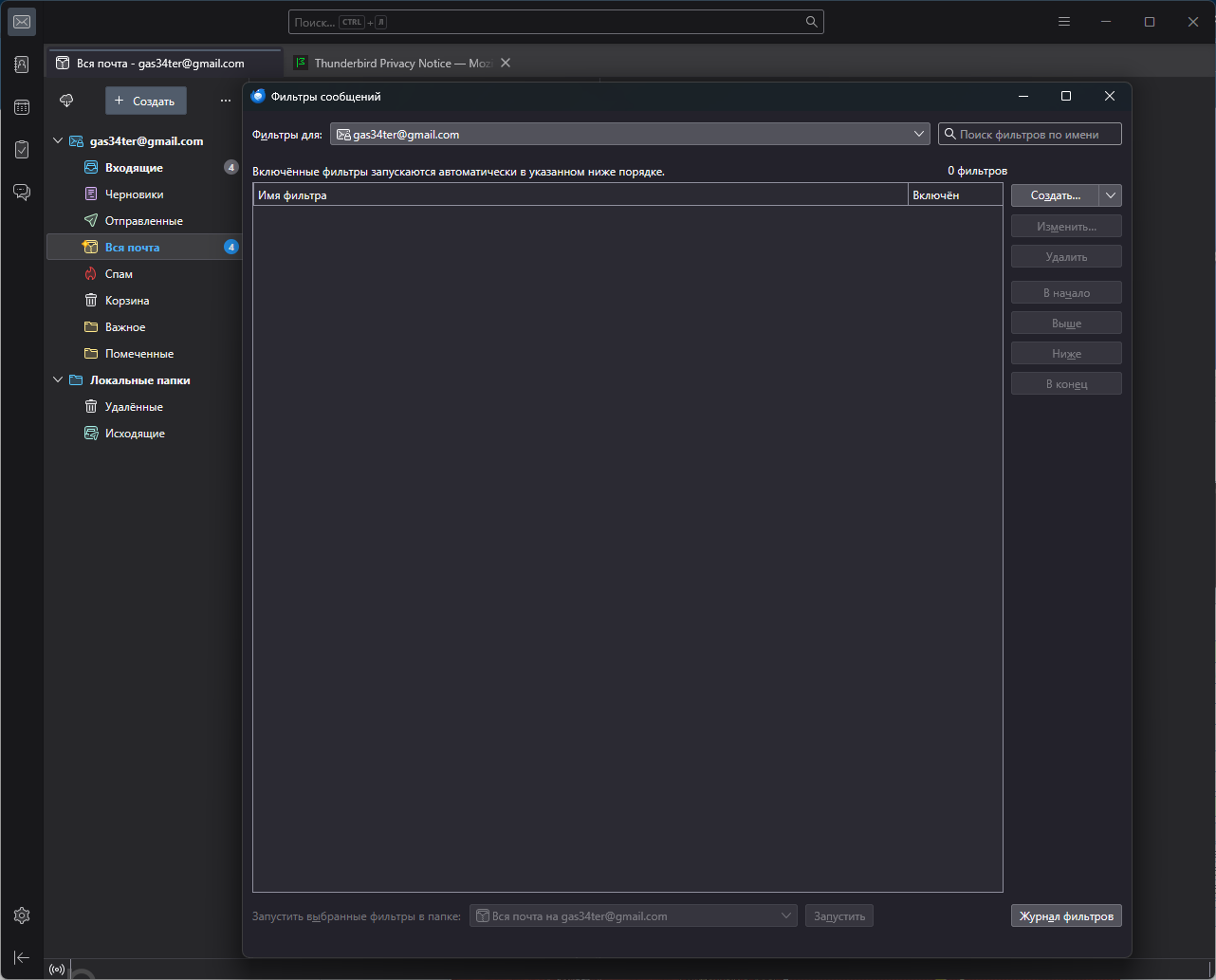1216x980 pixels.
Task: Collapse the gas34ter@gmail.com account tree
Action: pos(58,141)
